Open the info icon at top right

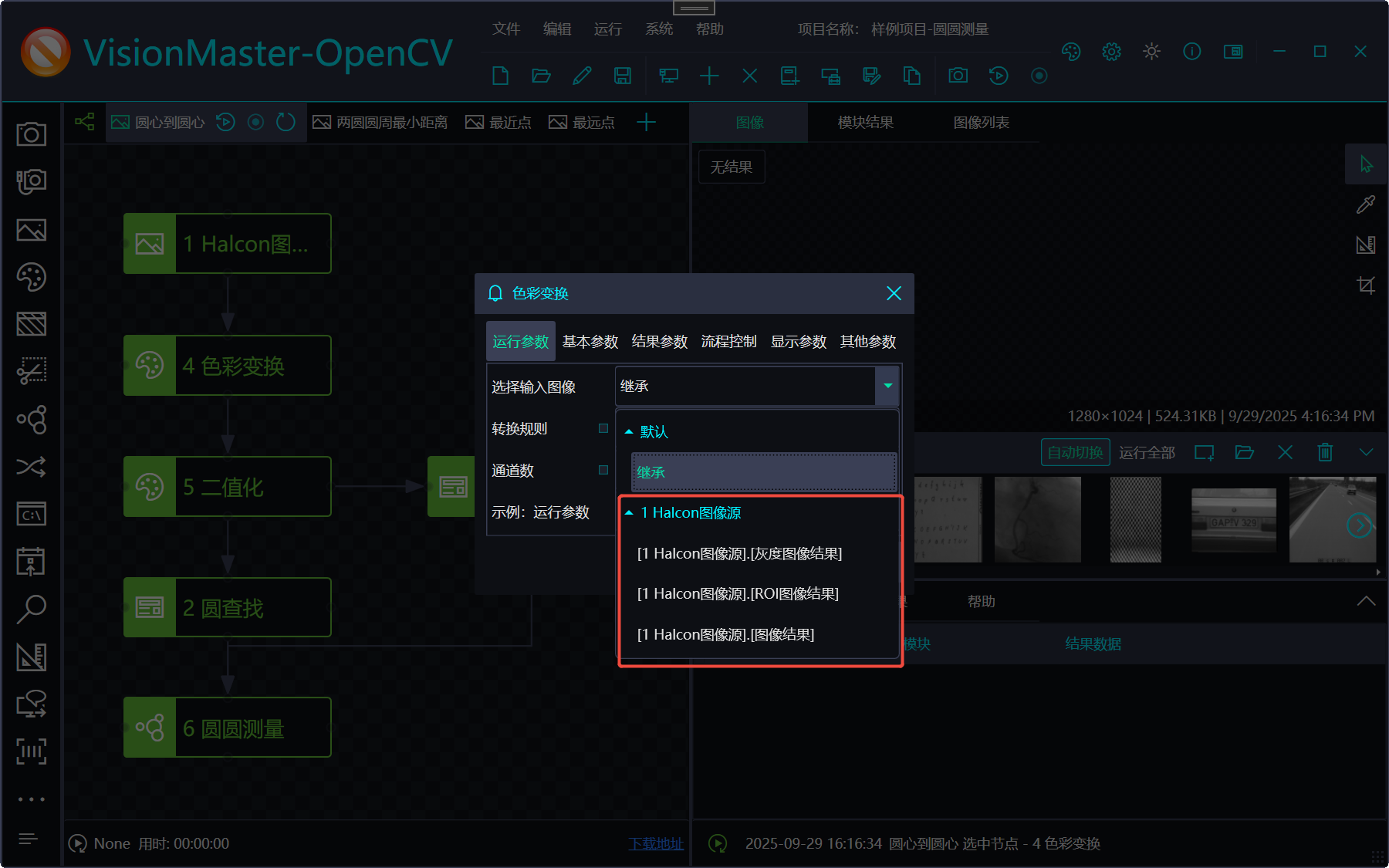(1191, 52)
